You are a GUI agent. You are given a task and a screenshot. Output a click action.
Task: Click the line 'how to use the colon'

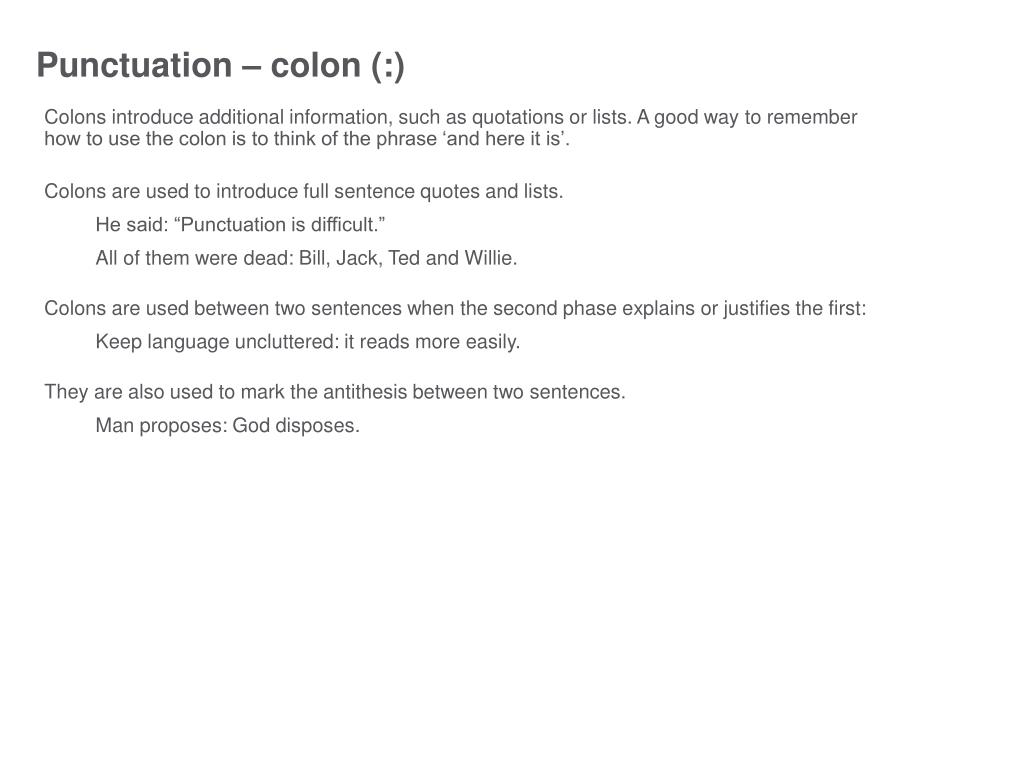point(307,138)
